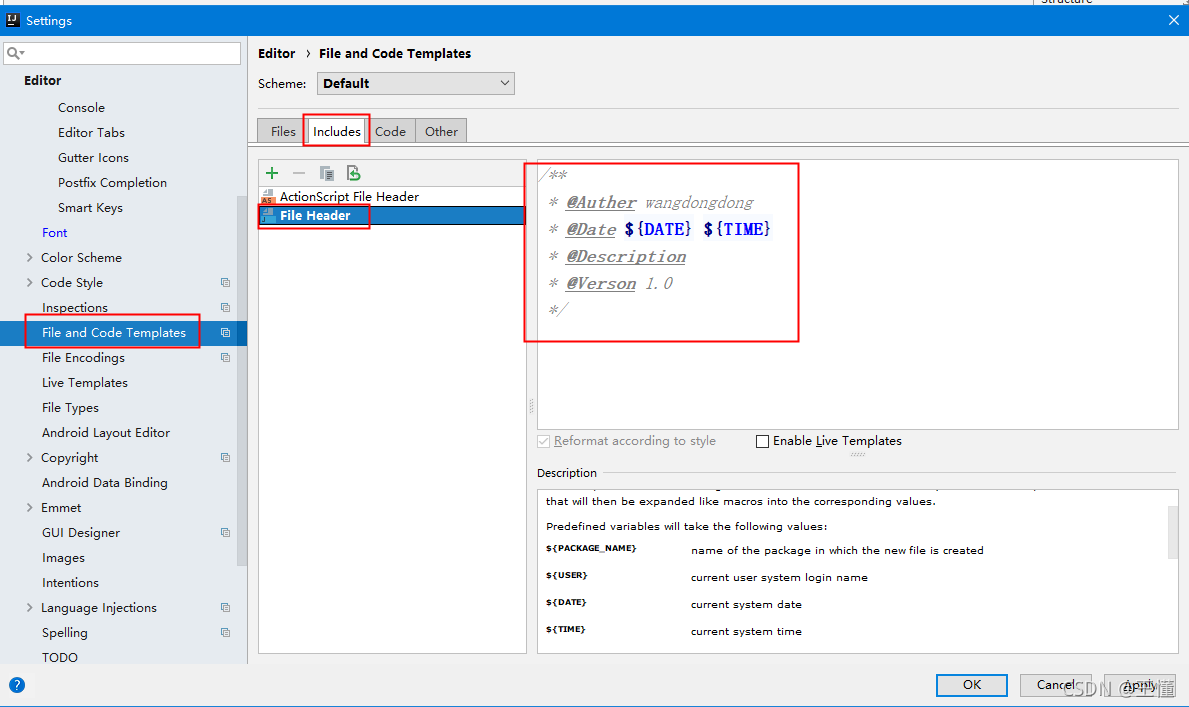Switch to the Files tab
This screenshot has height=707, width=1189.
(x=283, y=131)
